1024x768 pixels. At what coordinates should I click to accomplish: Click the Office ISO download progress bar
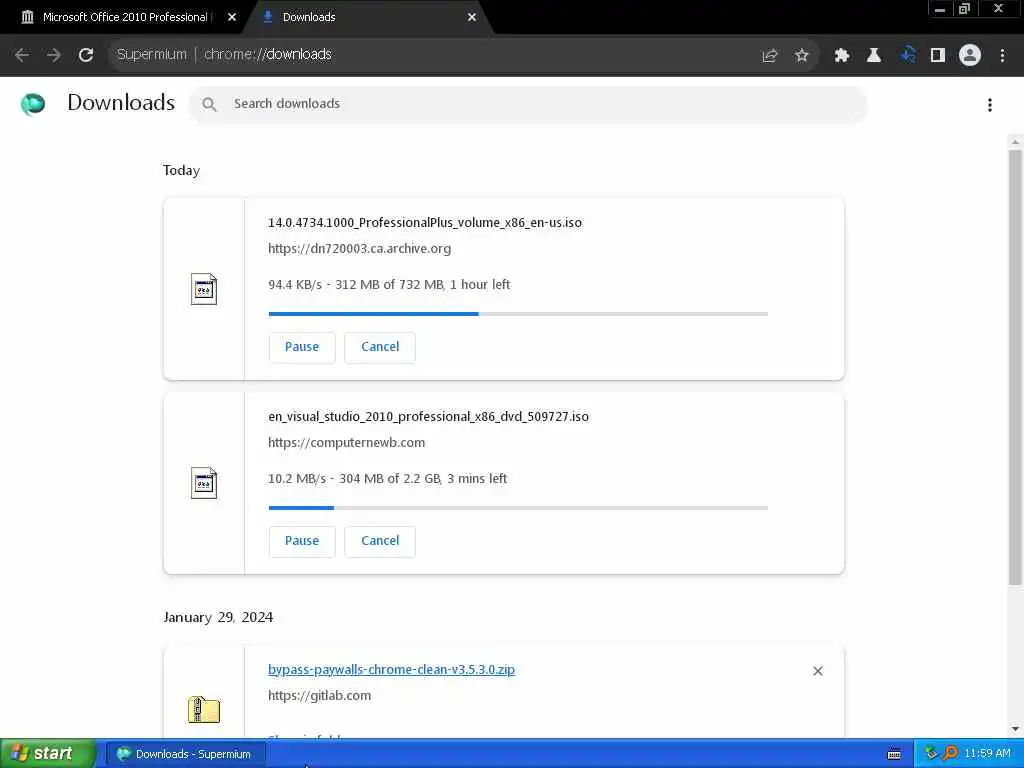tap(518, 314)
